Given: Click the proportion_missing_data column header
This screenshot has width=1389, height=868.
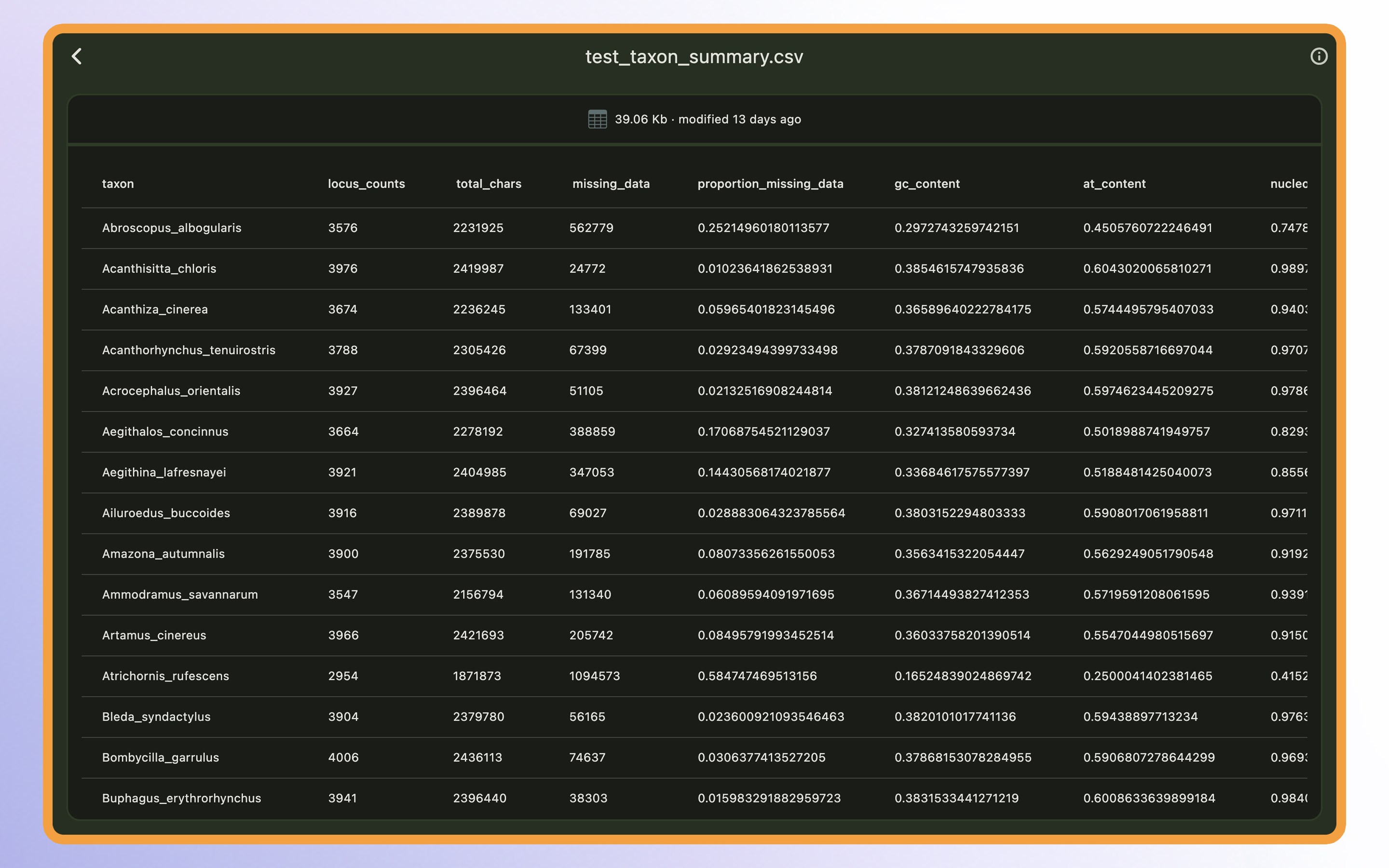Looking at the screenshot, I should [770, 184].
